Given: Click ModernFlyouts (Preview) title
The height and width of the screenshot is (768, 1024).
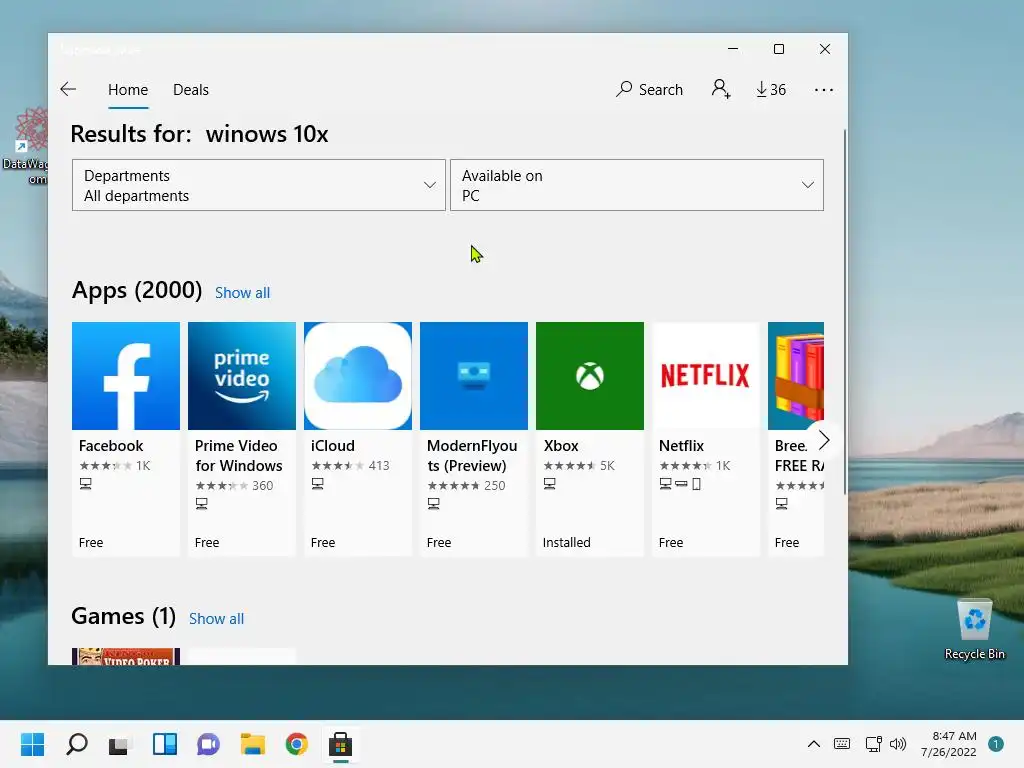Looking at the screenshot, I should pyautogui.click(x=472, y=455).
